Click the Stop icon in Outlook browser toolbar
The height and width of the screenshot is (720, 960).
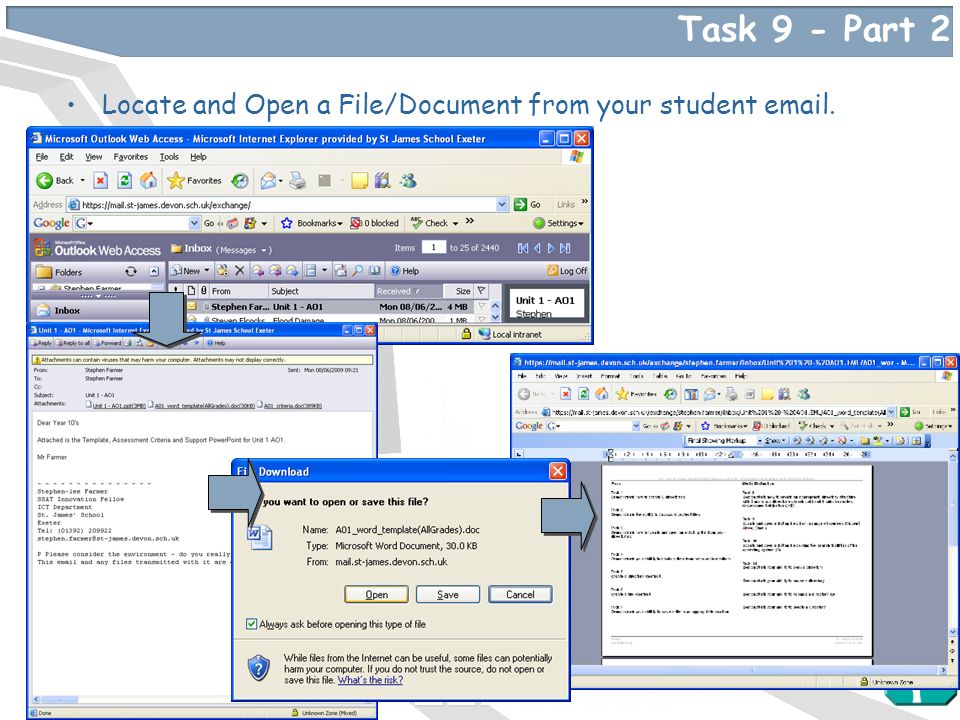tap(100, 181)
